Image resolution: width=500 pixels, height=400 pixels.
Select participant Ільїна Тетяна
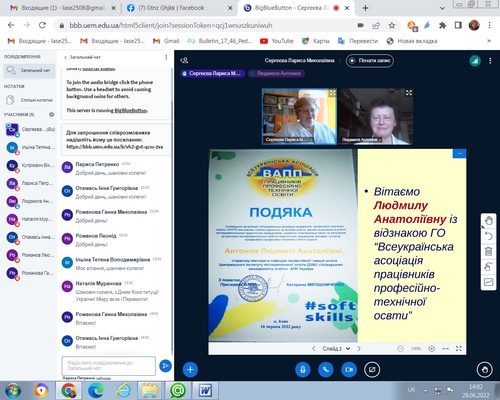30,147
